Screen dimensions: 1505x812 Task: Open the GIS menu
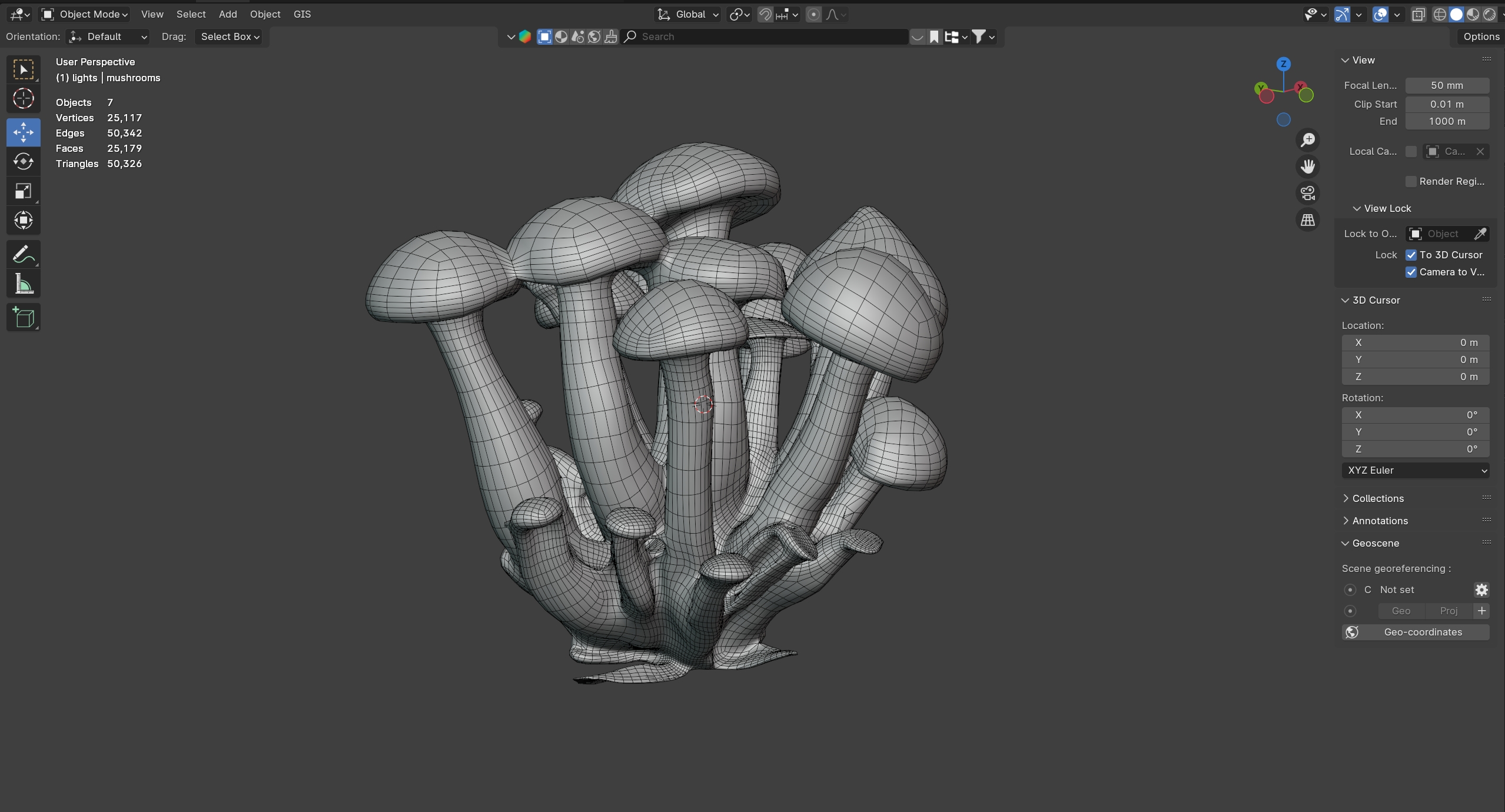tap(302, 14)
